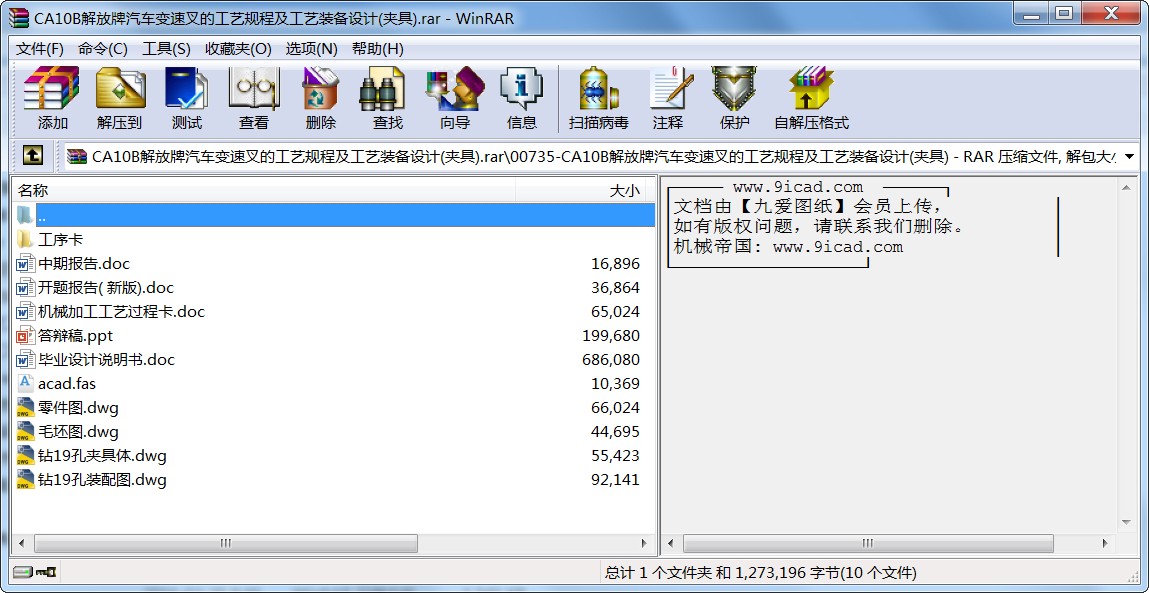The image size is (1149, 593).
Task: Launch the 向导 (Wizard) icon
Action: pyautogui.click(x=453, y=97)
